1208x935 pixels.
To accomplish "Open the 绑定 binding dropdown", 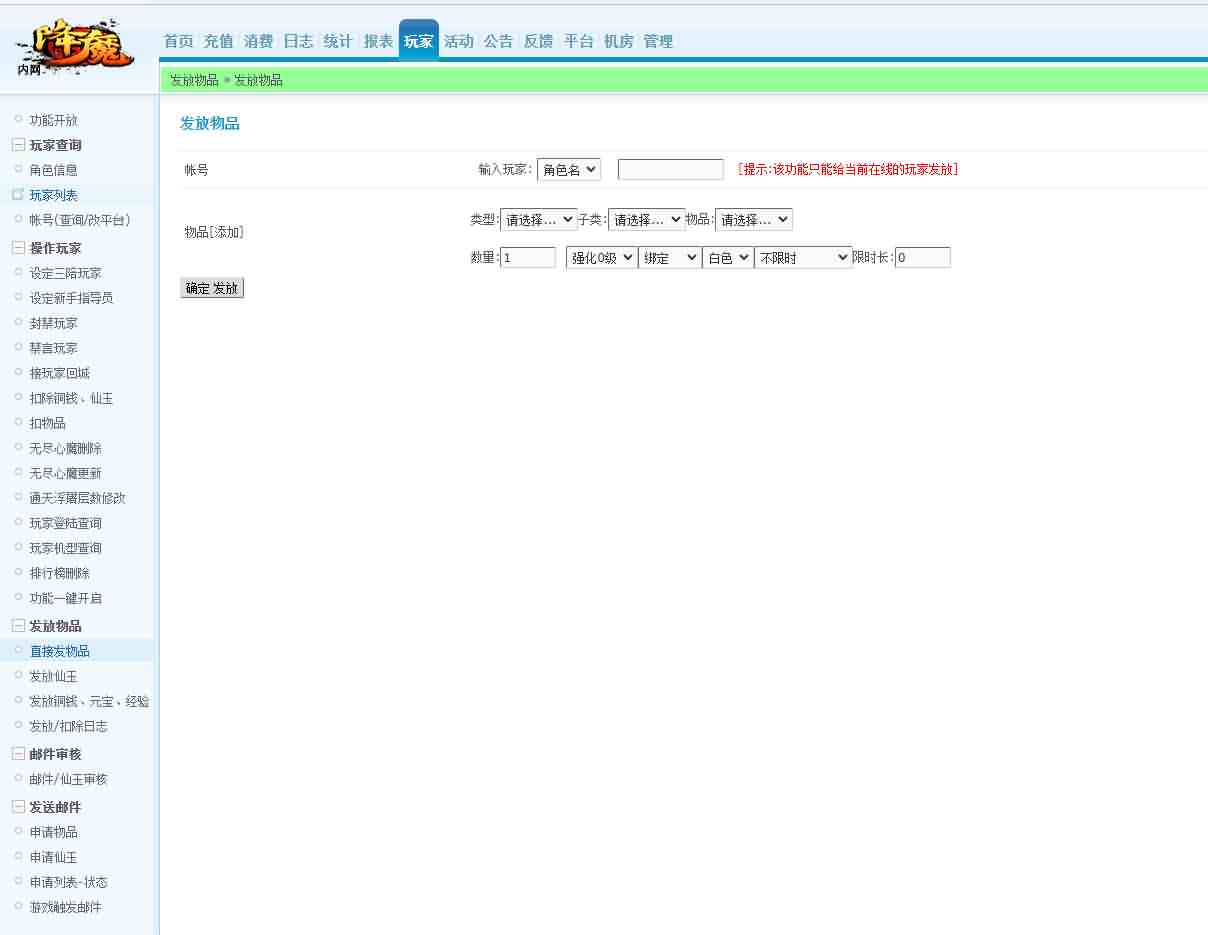I will pyautogui.click(x=670, y=257).
